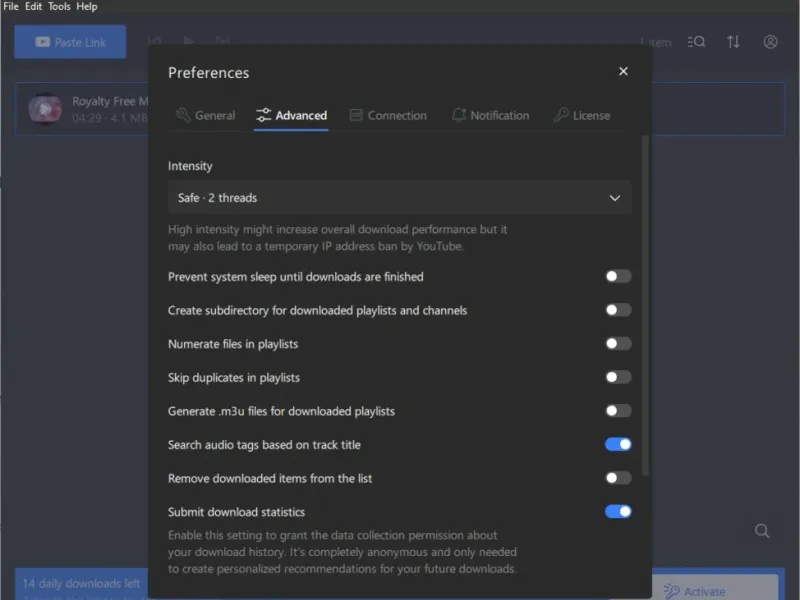Screen dimensions: 800x600
Task: Click the Royalty Free track thumbnail
Action: coord(45,108)
